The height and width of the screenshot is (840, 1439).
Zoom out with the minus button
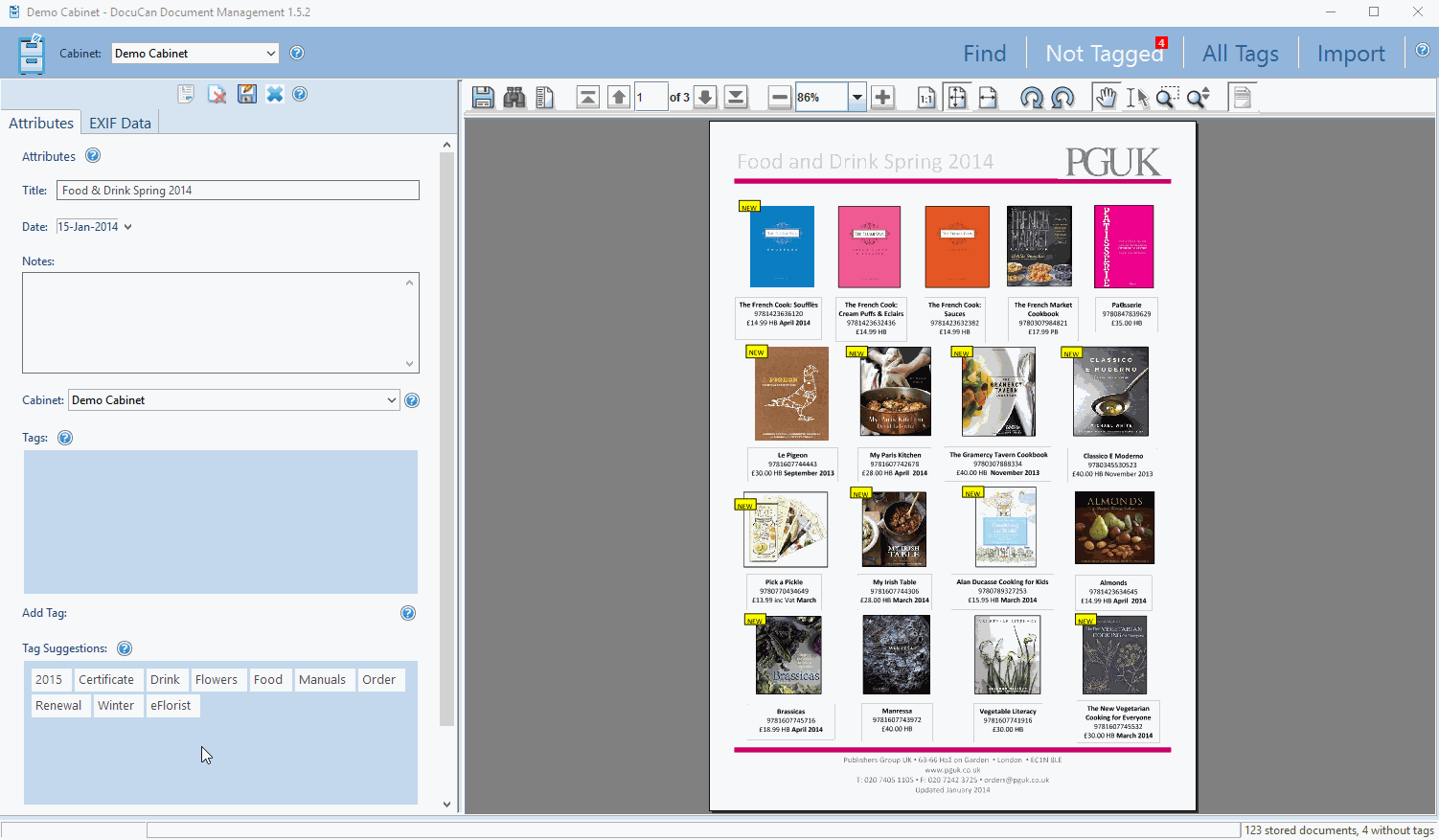pyautogui.click(x=780, y=97)
